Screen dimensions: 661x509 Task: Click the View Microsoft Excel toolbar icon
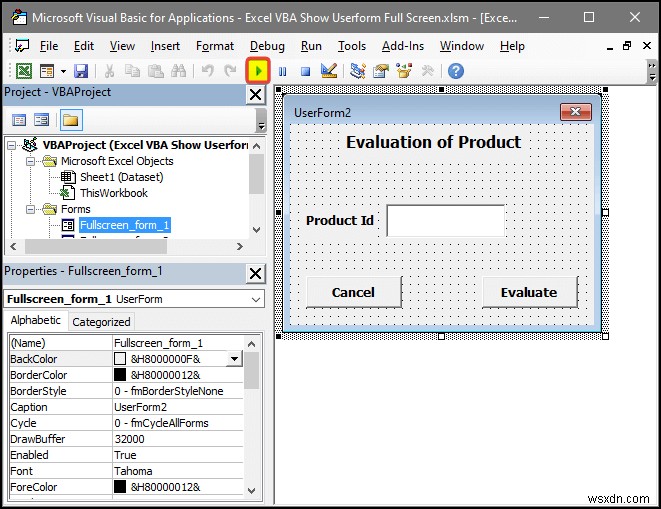coord(24,71)
